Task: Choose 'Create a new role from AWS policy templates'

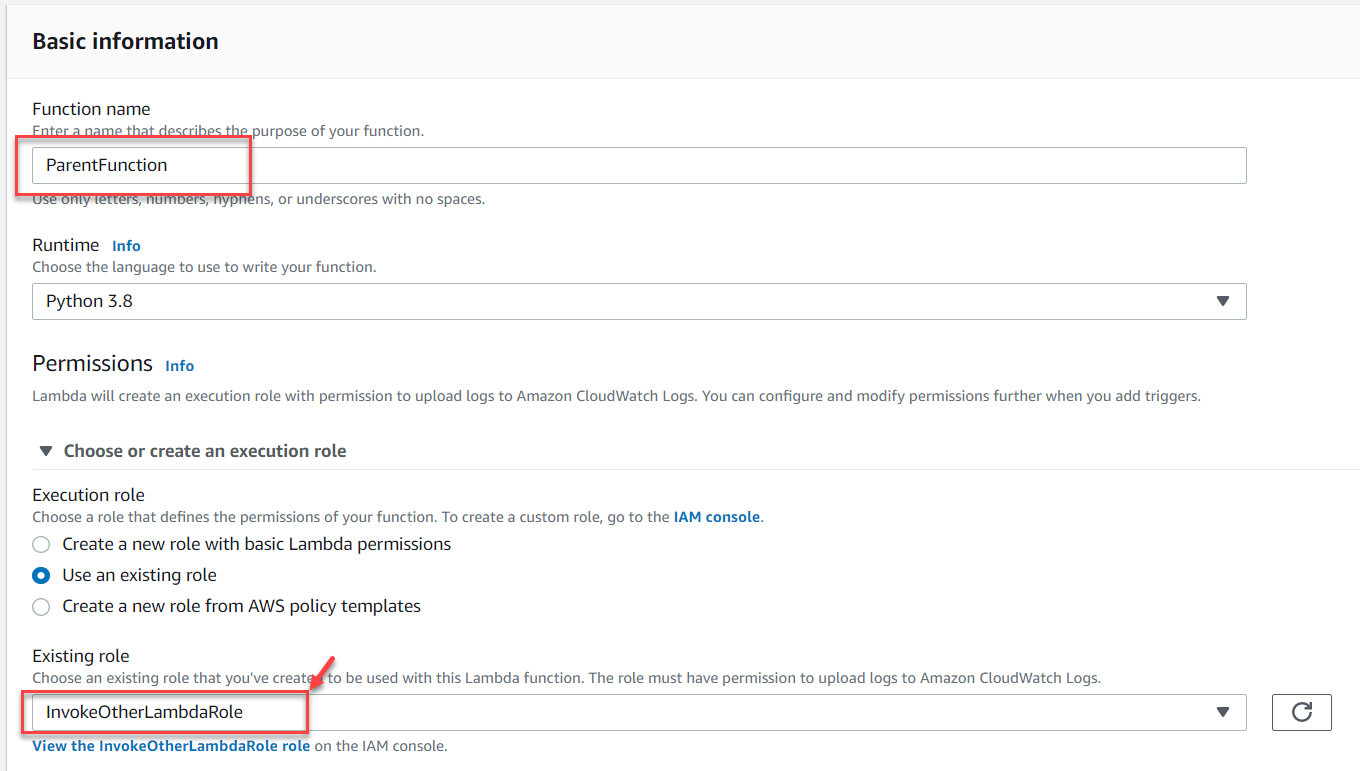Action: tap(41, 607)
